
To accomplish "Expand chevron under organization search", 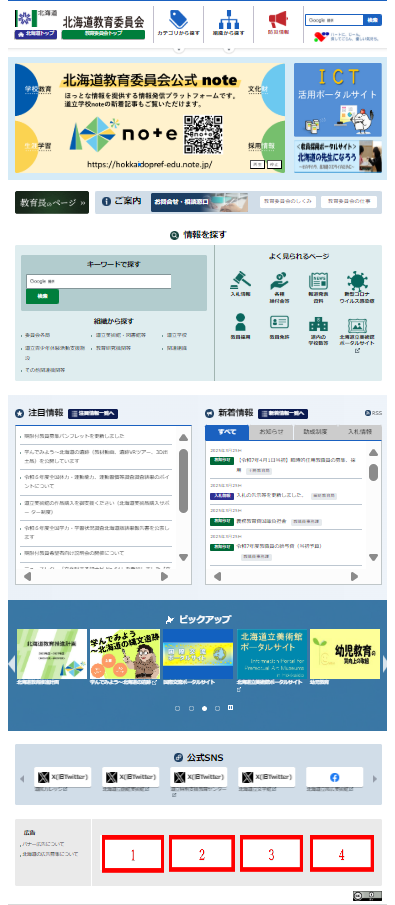I will pyautogui.click(x=229, y=50).
